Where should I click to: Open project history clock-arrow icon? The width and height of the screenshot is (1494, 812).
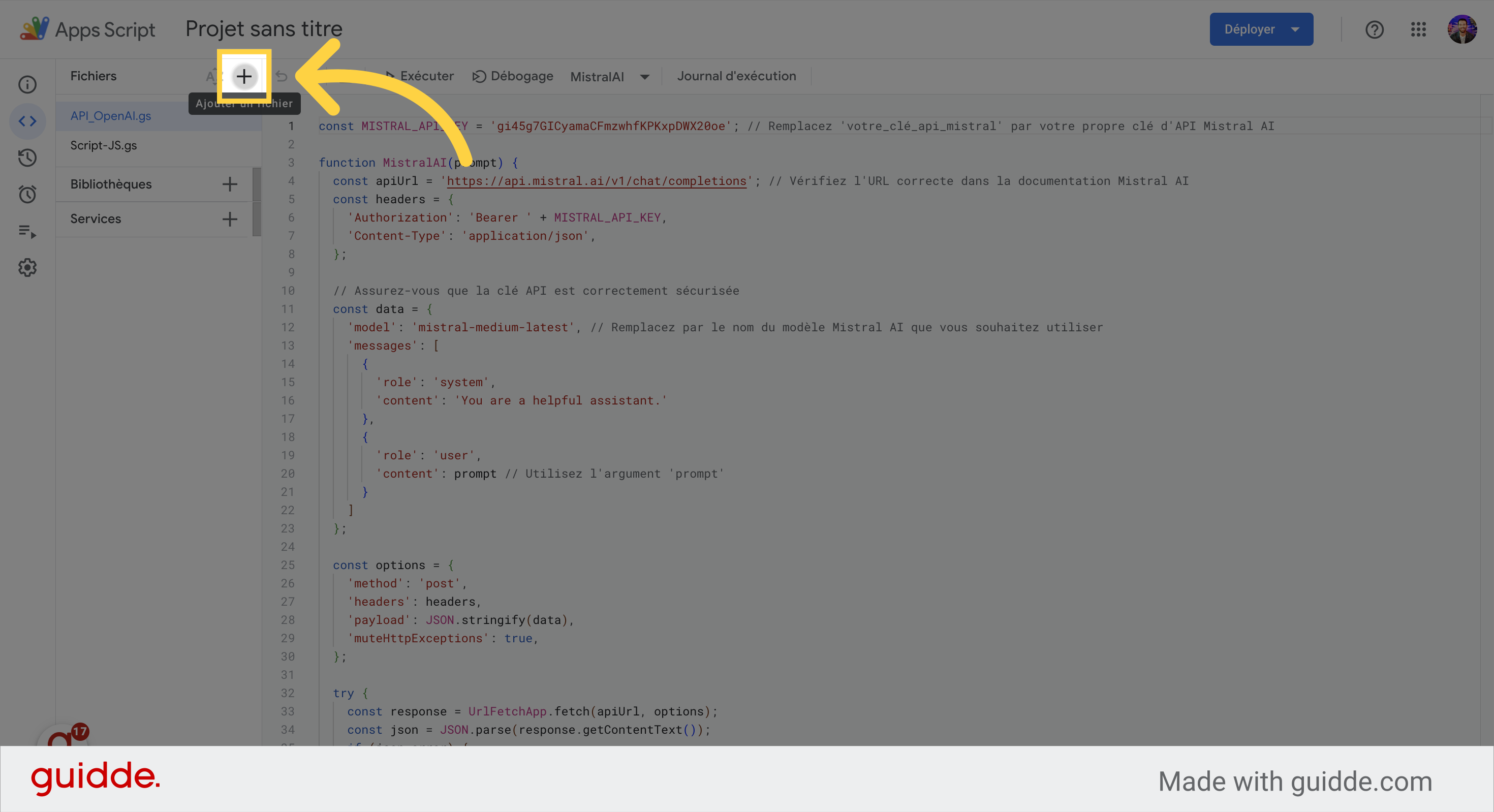[27, 158]
